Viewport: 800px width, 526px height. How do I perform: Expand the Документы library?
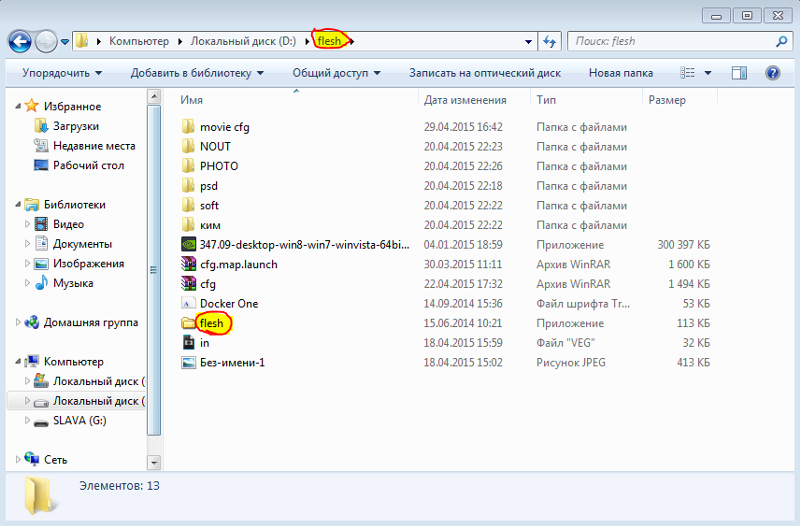point(28,244)
